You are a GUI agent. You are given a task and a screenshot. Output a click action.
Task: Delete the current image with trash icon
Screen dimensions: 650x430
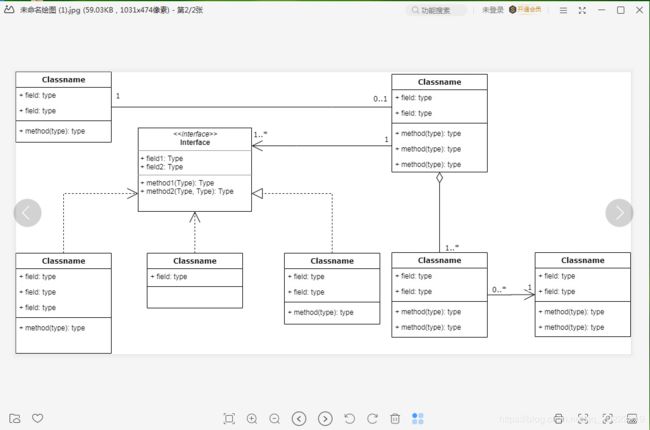395,419
